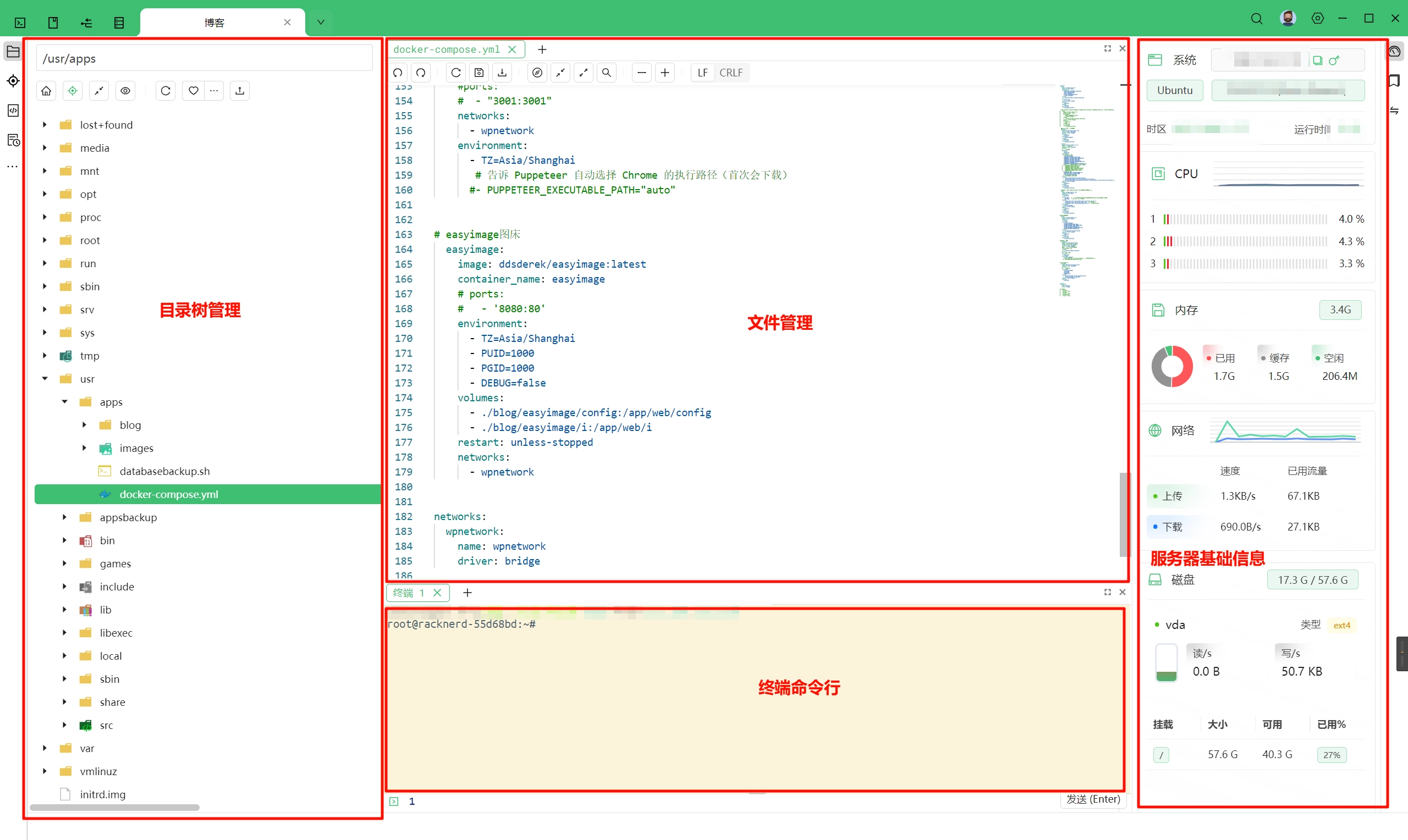Viewport: 1408px width, 840px height.
Task: Open the hexagon settings icon
Action: point(1317,19)
